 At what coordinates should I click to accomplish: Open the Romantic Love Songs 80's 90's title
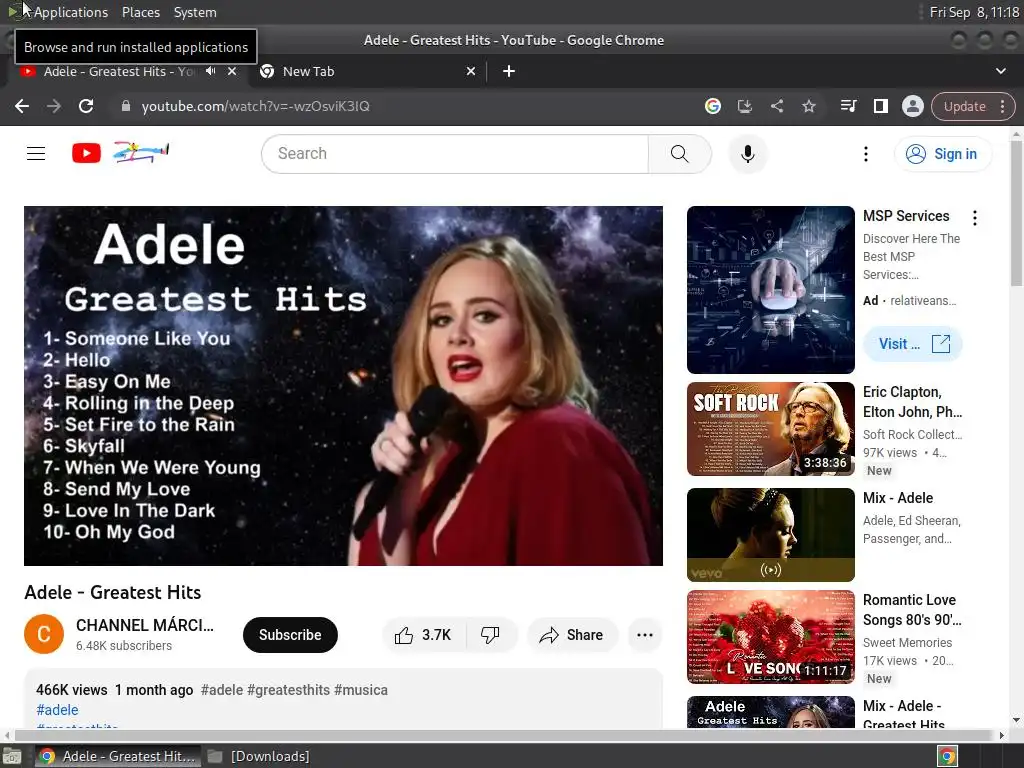pos(912,609)
